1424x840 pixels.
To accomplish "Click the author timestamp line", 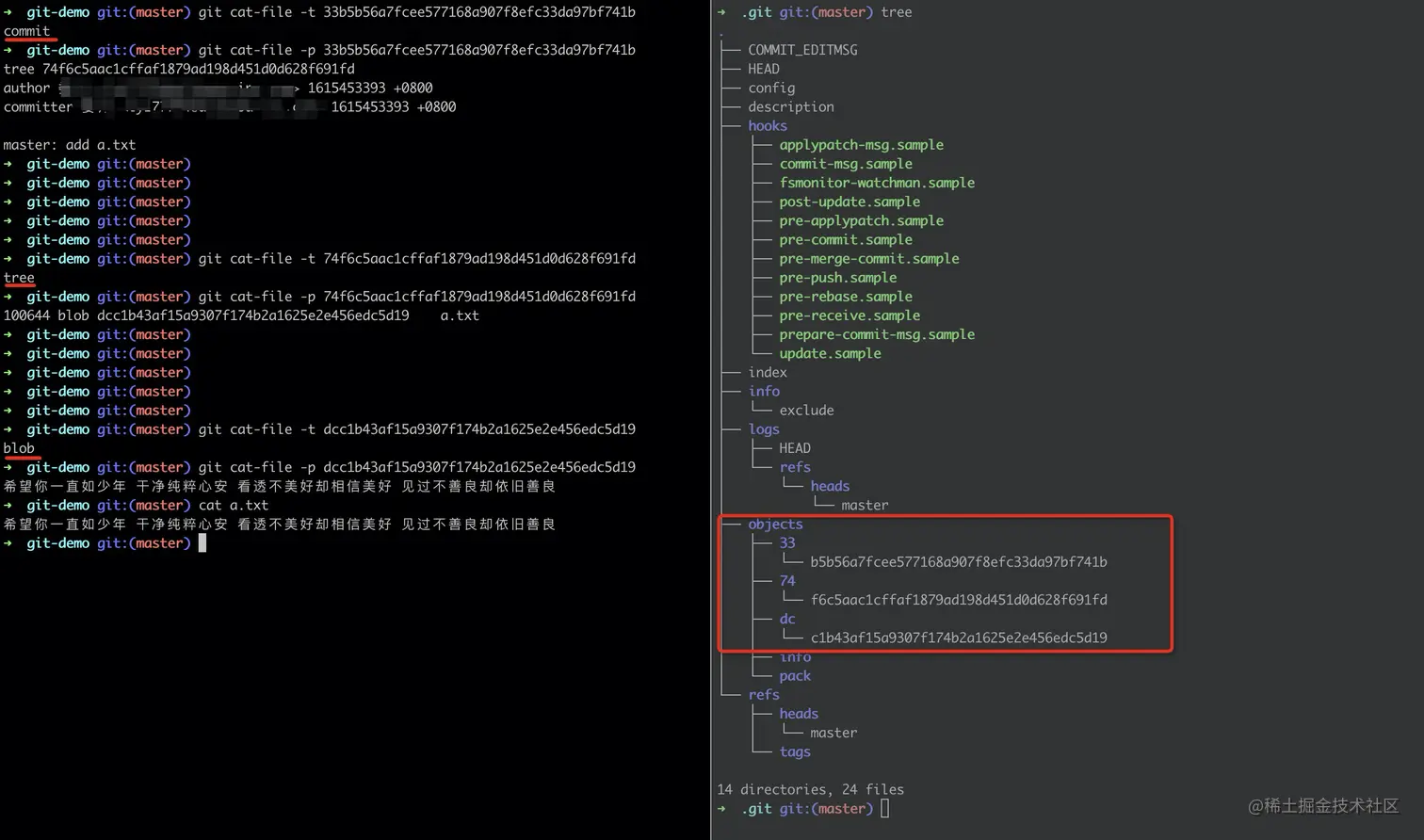I will (x=218, y=88).
